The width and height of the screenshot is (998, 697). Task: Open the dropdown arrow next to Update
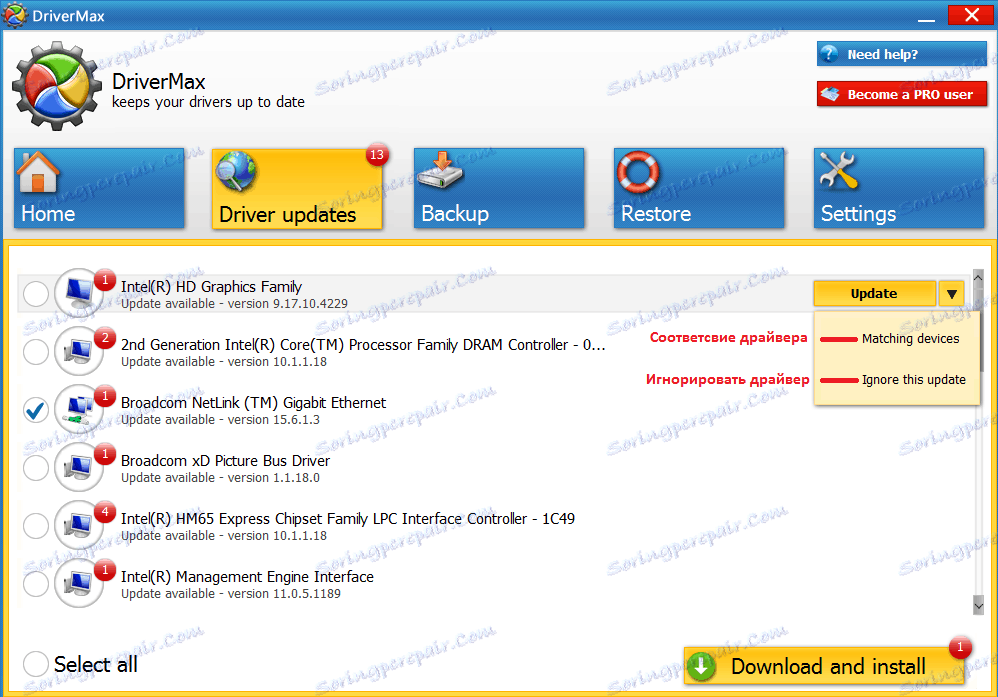(952, 294)
